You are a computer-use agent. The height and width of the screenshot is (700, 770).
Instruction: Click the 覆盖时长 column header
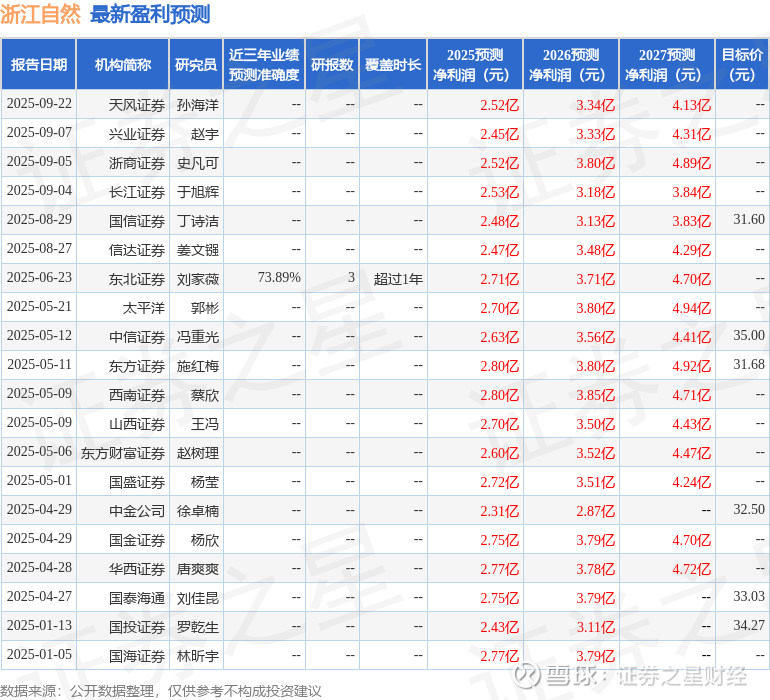(x=393, y=64)
